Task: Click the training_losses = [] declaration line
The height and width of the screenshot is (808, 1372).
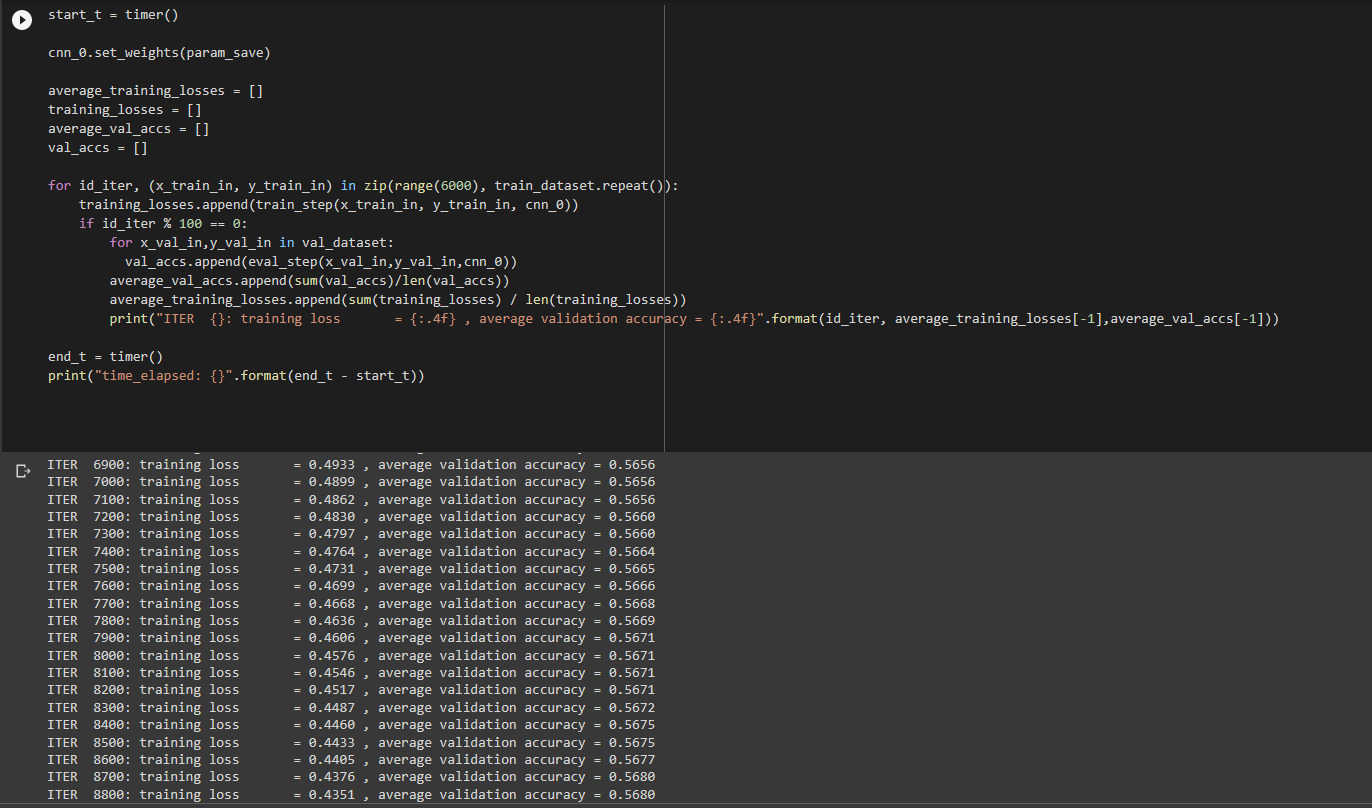Action: click(x=124, y=109)
